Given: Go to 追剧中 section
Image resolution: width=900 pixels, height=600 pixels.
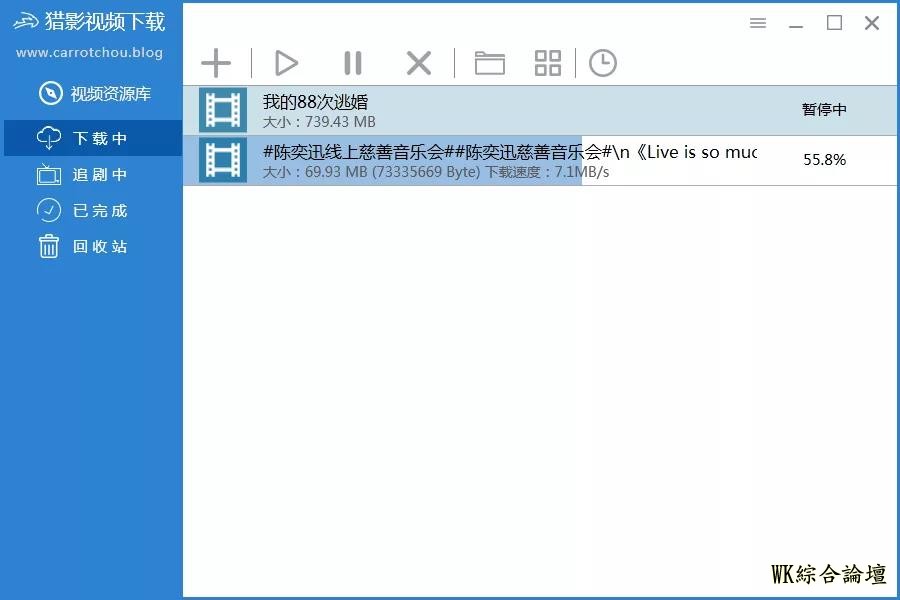Looking at the screenshot, I should [x=93, y=175].
